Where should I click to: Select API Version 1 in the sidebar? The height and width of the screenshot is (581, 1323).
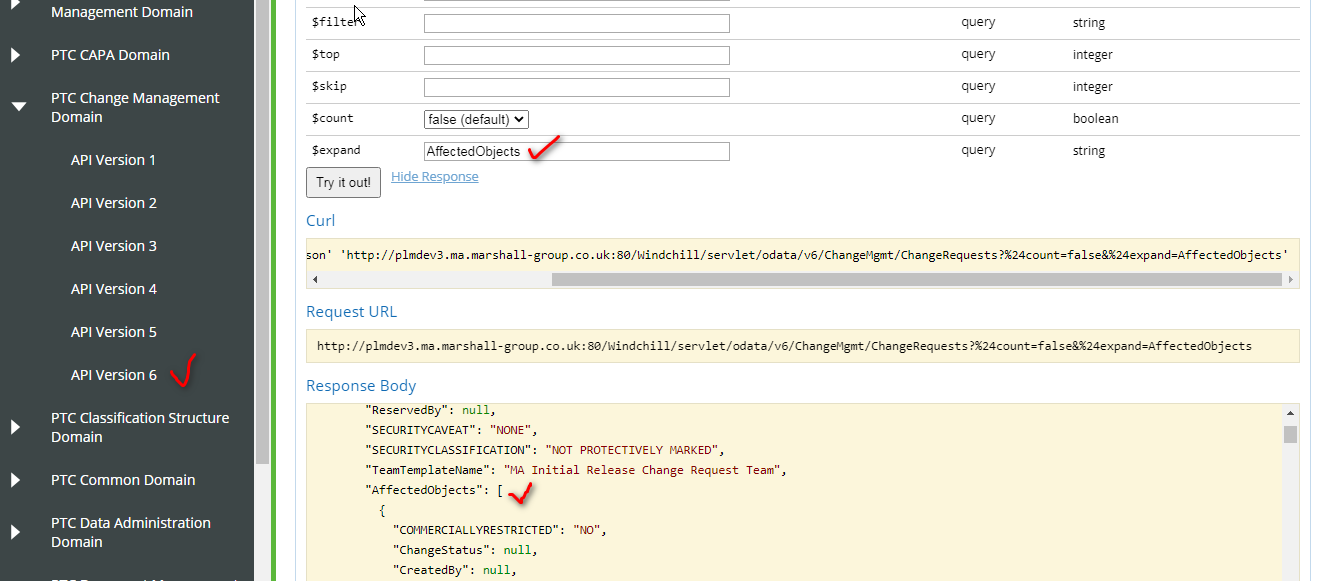click(113, 159)
